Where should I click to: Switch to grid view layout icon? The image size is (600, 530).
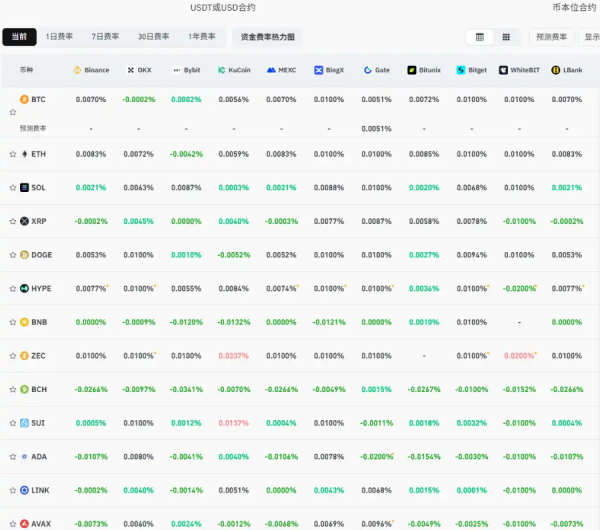click(x=506, y=37)
